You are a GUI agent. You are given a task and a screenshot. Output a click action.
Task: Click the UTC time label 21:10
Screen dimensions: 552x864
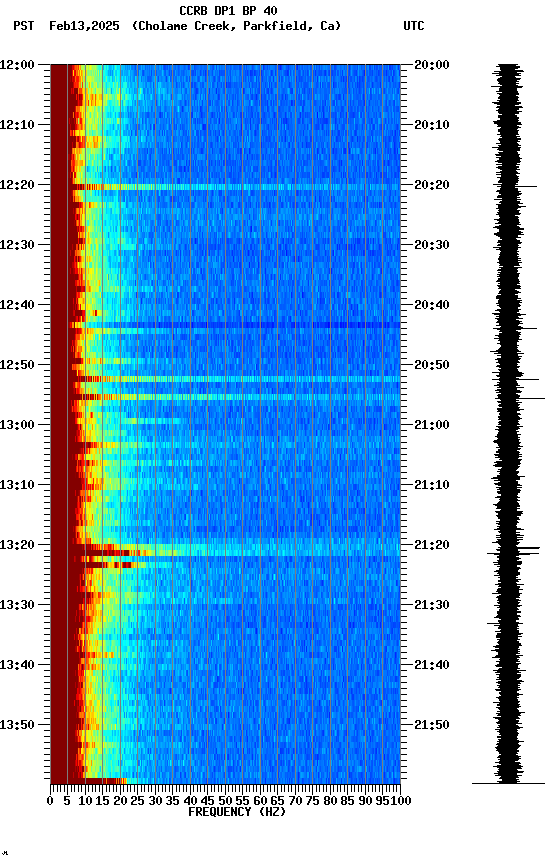[x=432, y=485]
